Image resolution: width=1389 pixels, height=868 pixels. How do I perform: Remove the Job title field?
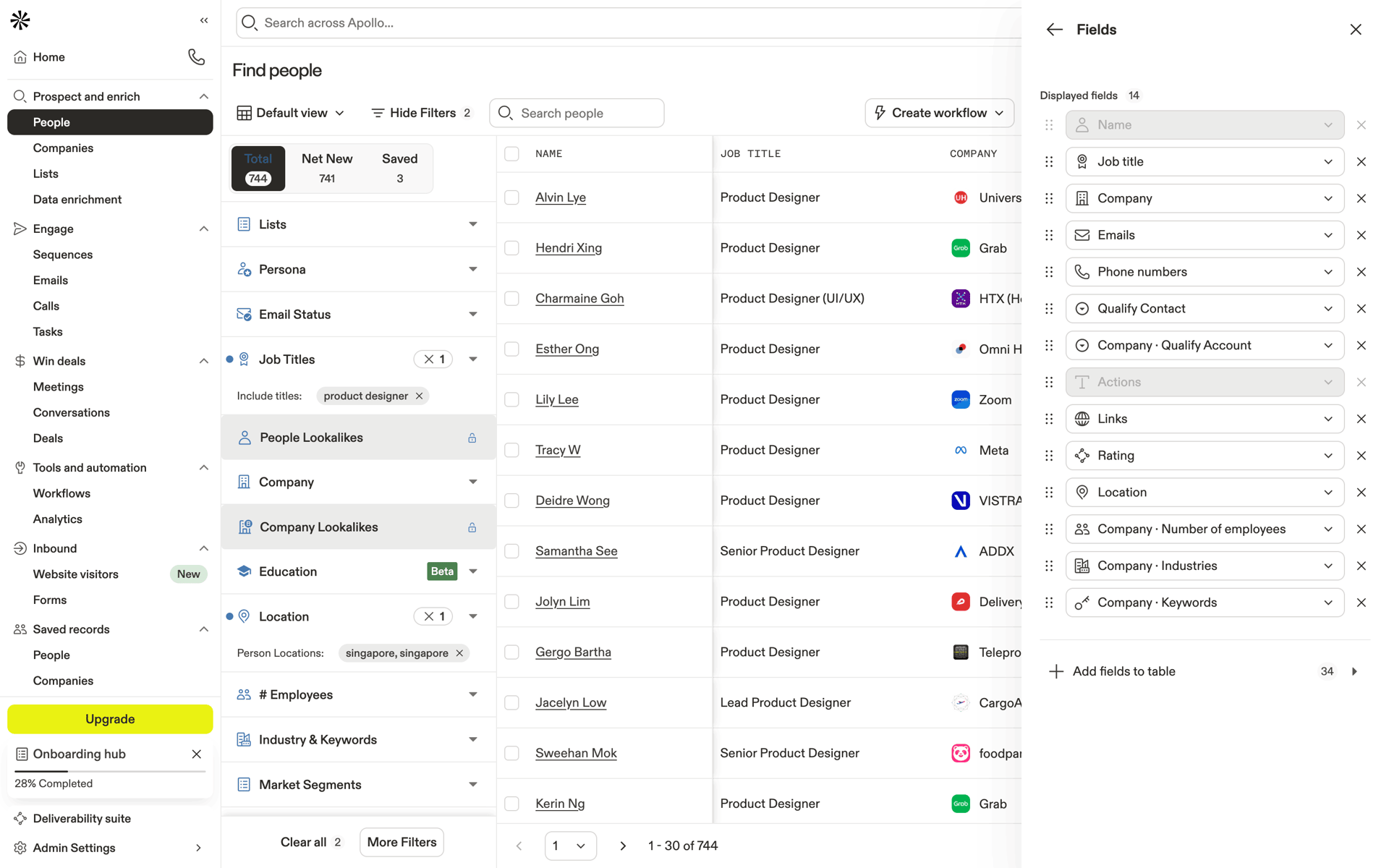pos(1361,162)
